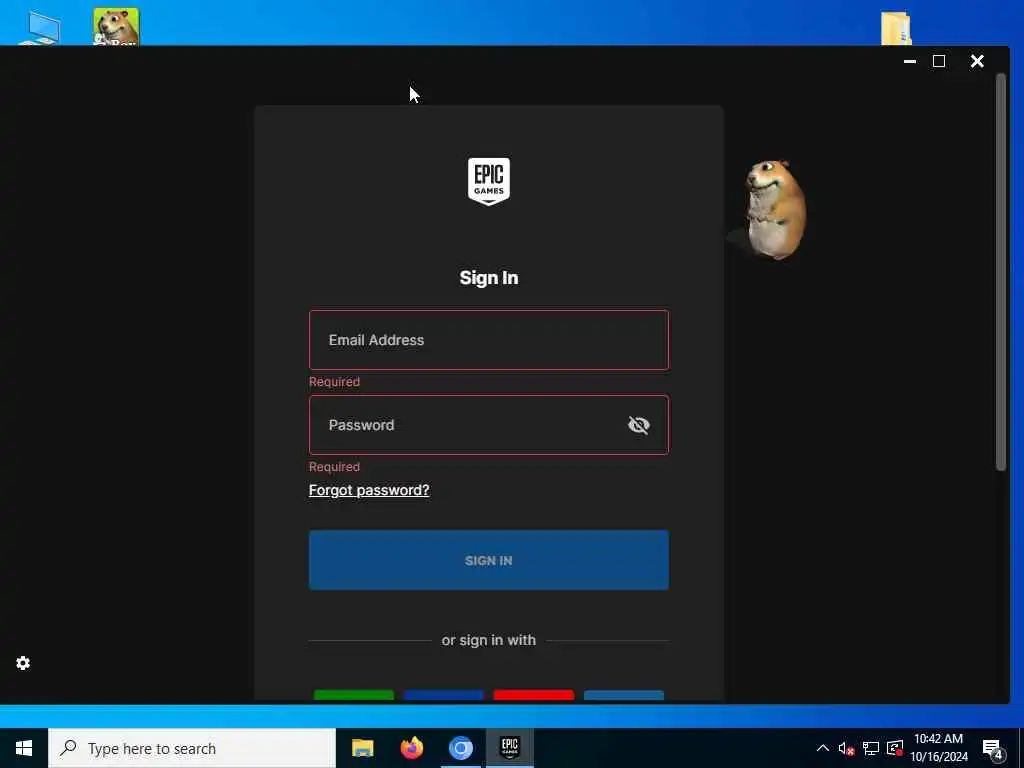1024x768 pixels.
Task: Click the tray icon with the red dot
Action: [x=895, y=748]
